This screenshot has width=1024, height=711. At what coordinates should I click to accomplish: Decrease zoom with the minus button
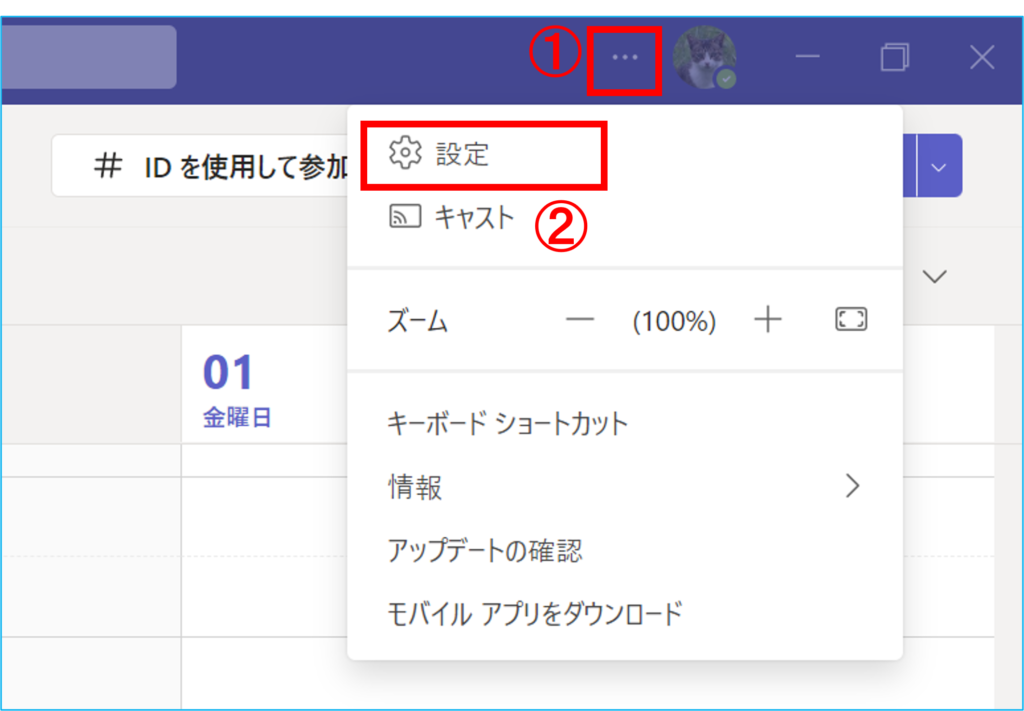click(x=580, y=321)
